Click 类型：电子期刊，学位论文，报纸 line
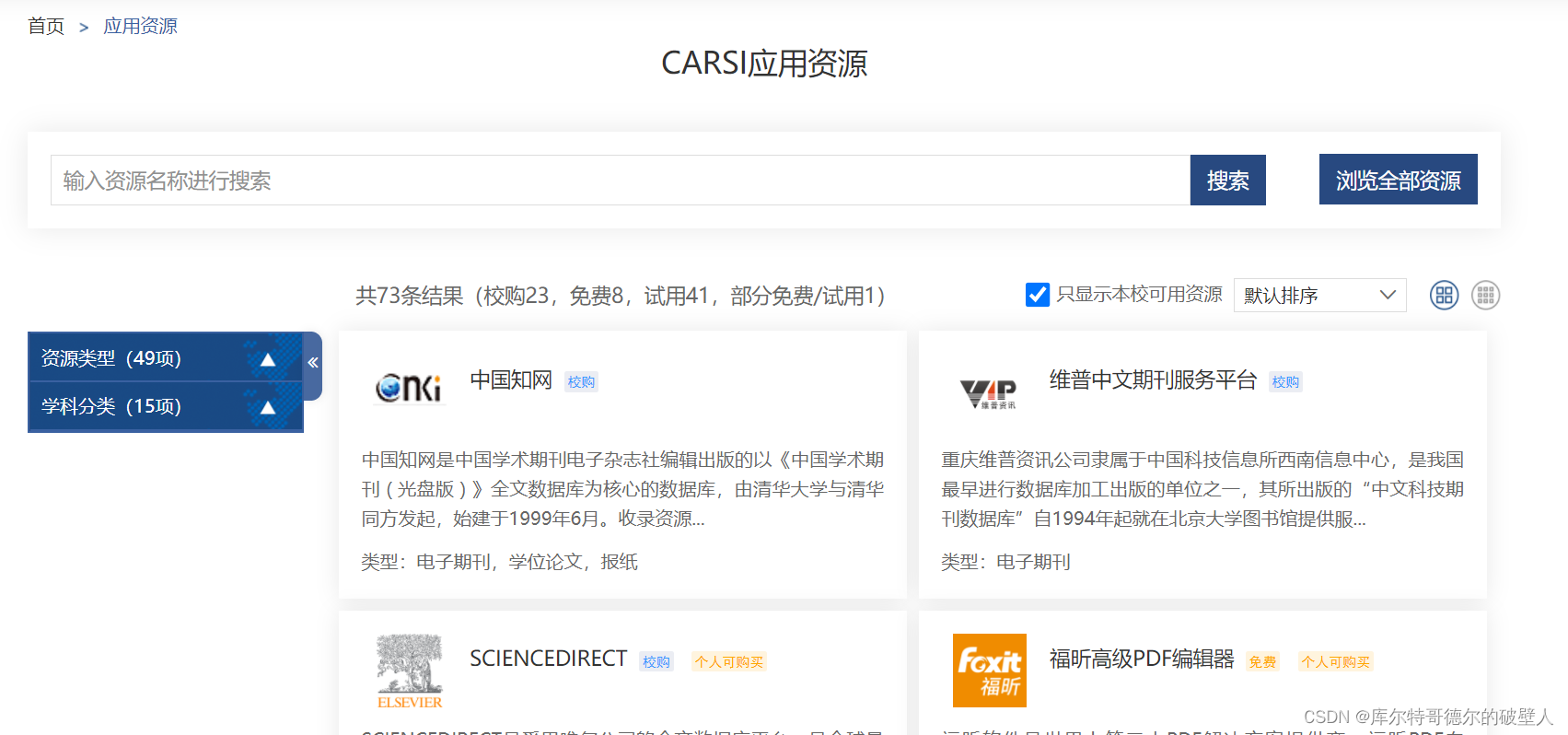The width and height of the screenshot is (1568, 735). (499, 562)
